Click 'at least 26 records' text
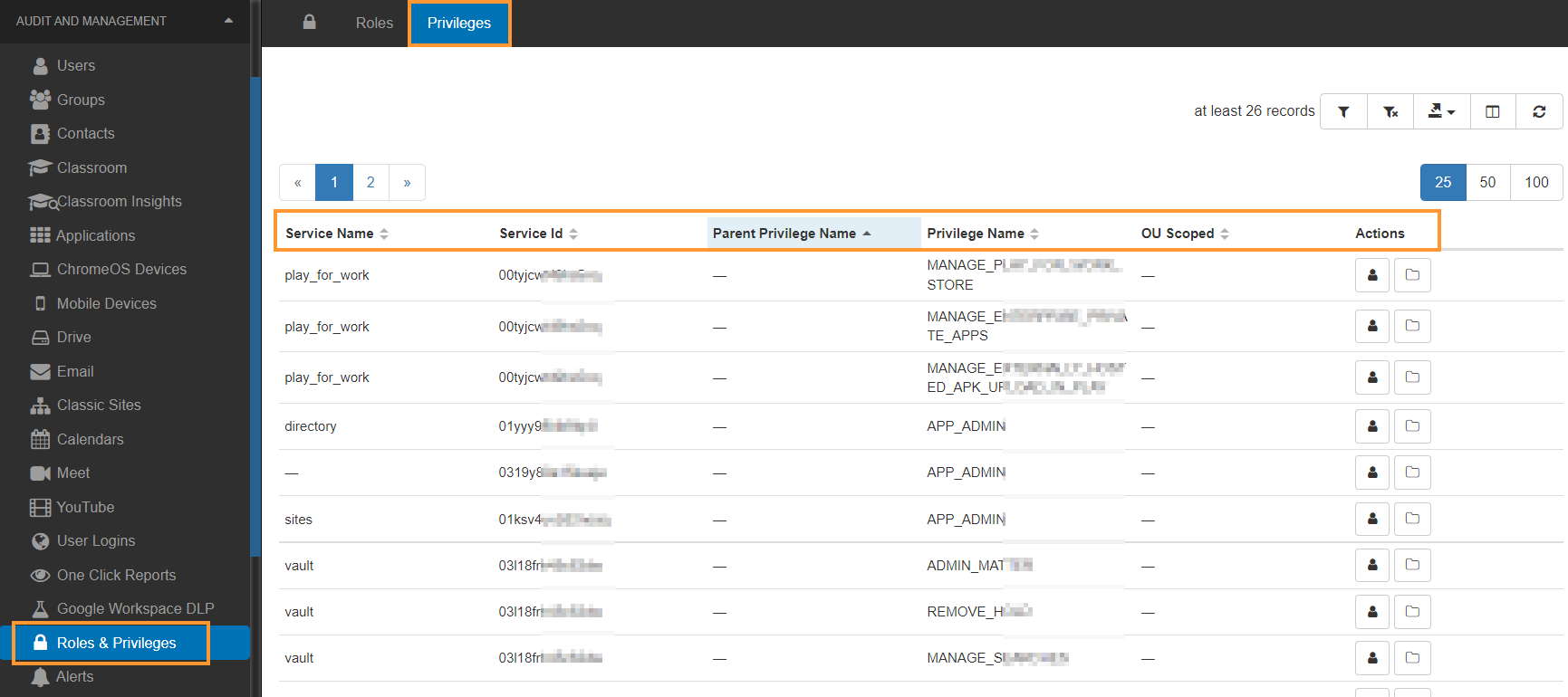 pyautogui.click(x=1254, y=110)
